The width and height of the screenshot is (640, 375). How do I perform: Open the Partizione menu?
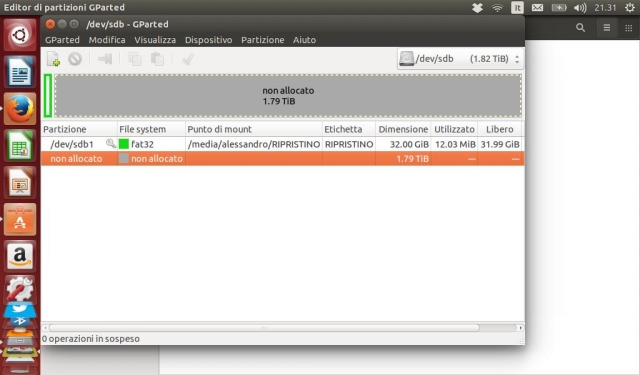click(262, 40)
